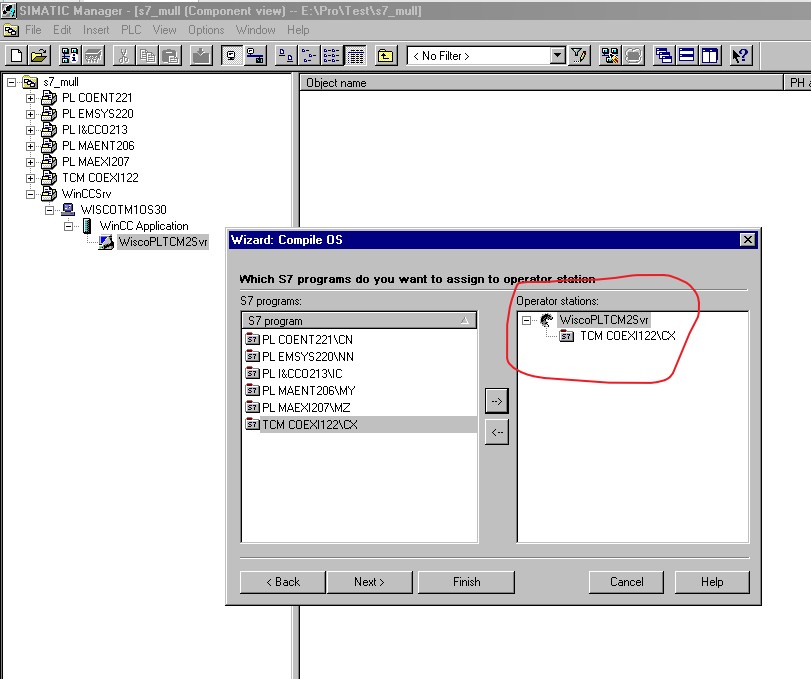This screenshot has height=679, width=811.
Task: Switch to Details view icon
Action: 355,55
